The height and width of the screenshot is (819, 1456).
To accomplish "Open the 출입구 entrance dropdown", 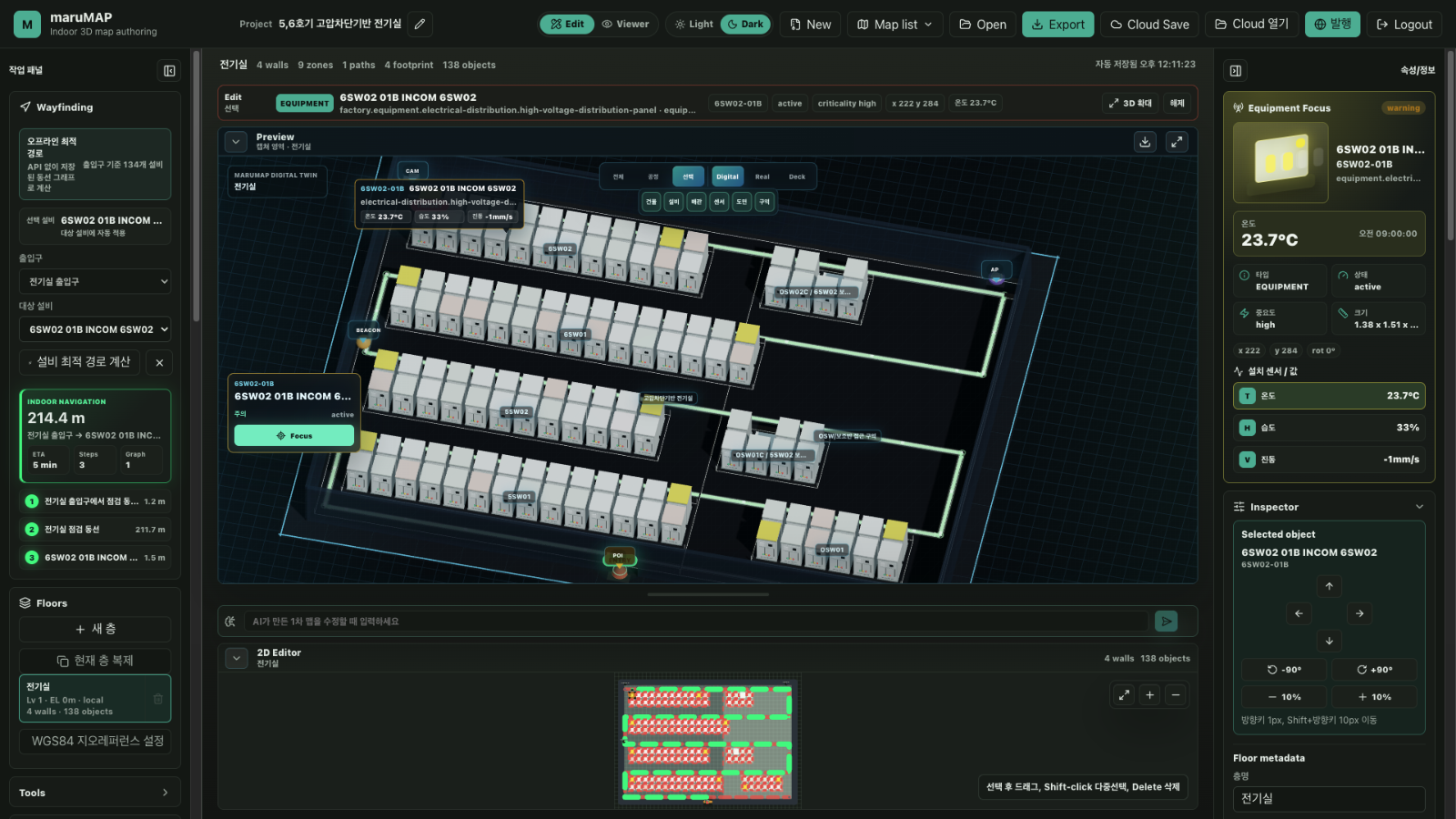I will (95, 282).
